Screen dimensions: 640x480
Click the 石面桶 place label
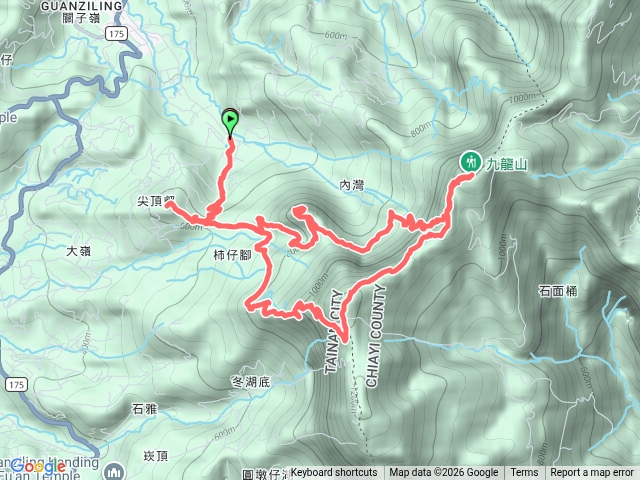click(x=558, y=291)
